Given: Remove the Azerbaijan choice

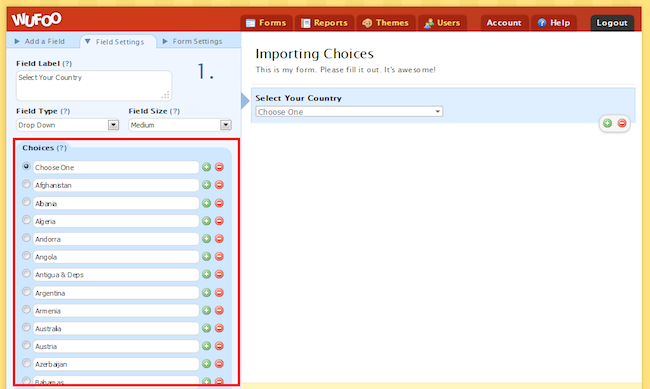Looking at the screenshot, I should point(219,364).
